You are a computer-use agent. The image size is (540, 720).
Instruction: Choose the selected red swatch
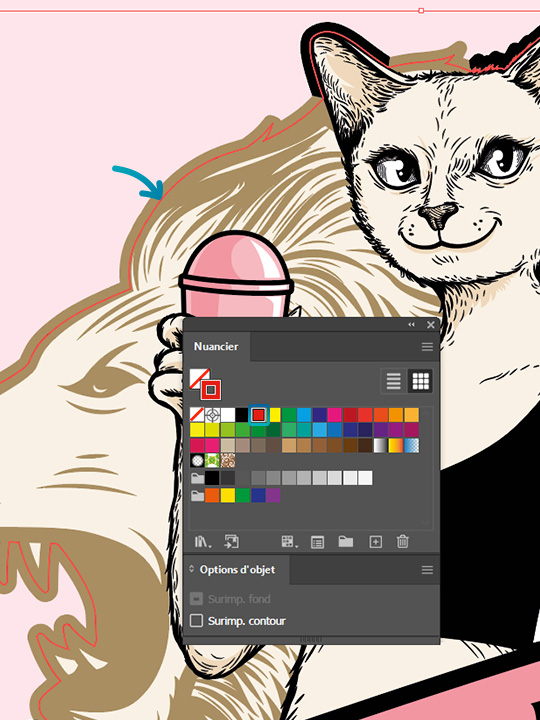259,415
